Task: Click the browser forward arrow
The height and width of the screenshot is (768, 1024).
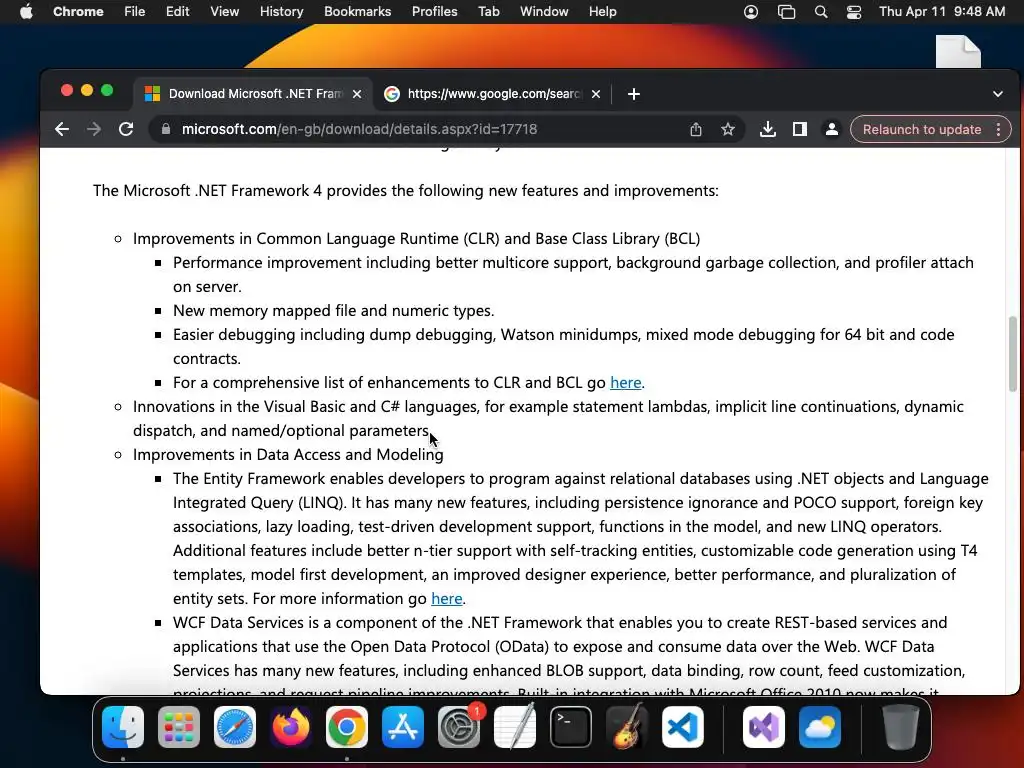Action: coord(94,129)
